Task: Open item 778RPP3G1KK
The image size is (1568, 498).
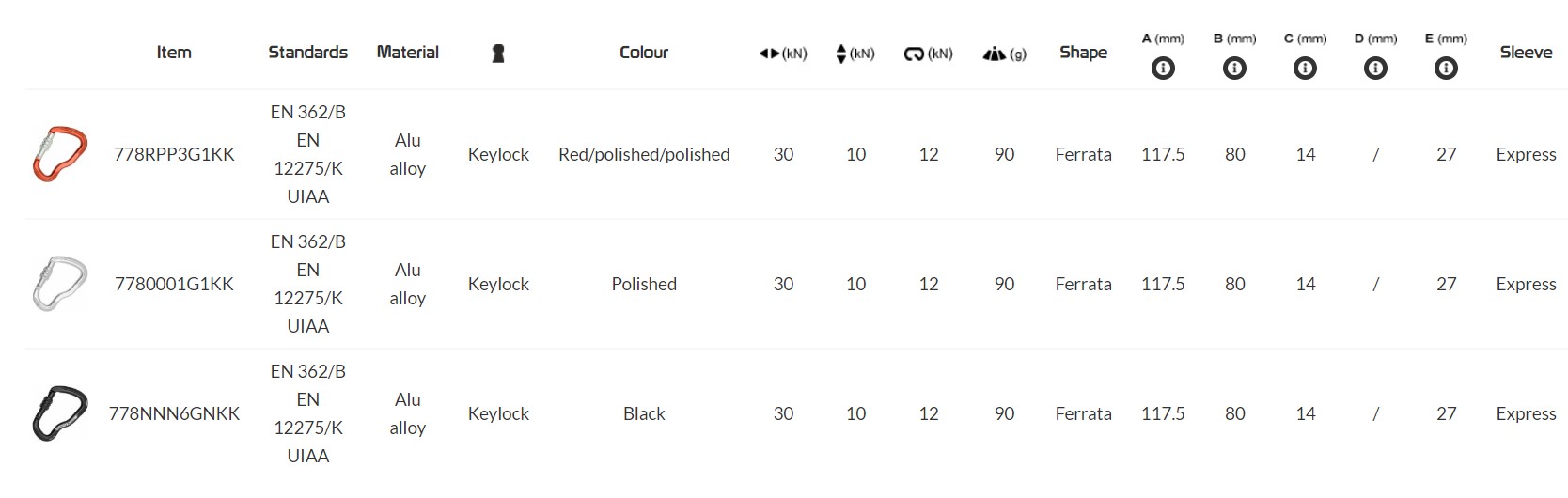Action: [x=174, y=154]
